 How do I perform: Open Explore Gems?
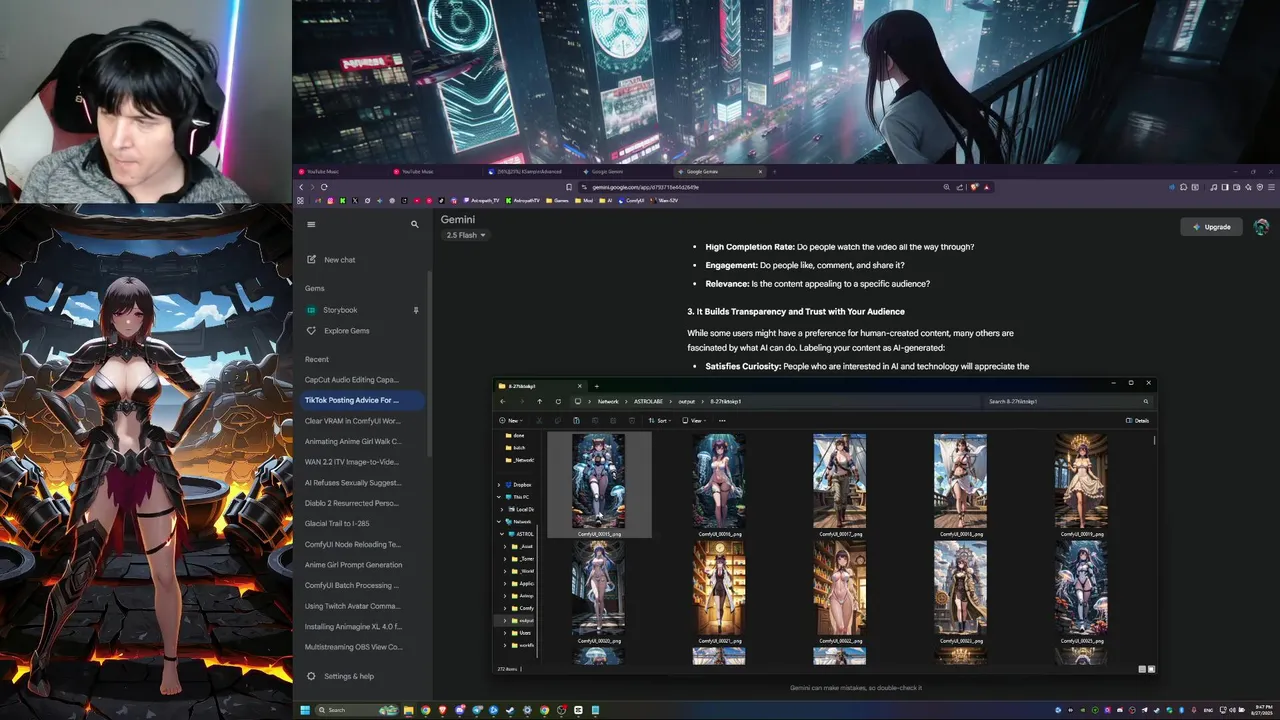337,331
